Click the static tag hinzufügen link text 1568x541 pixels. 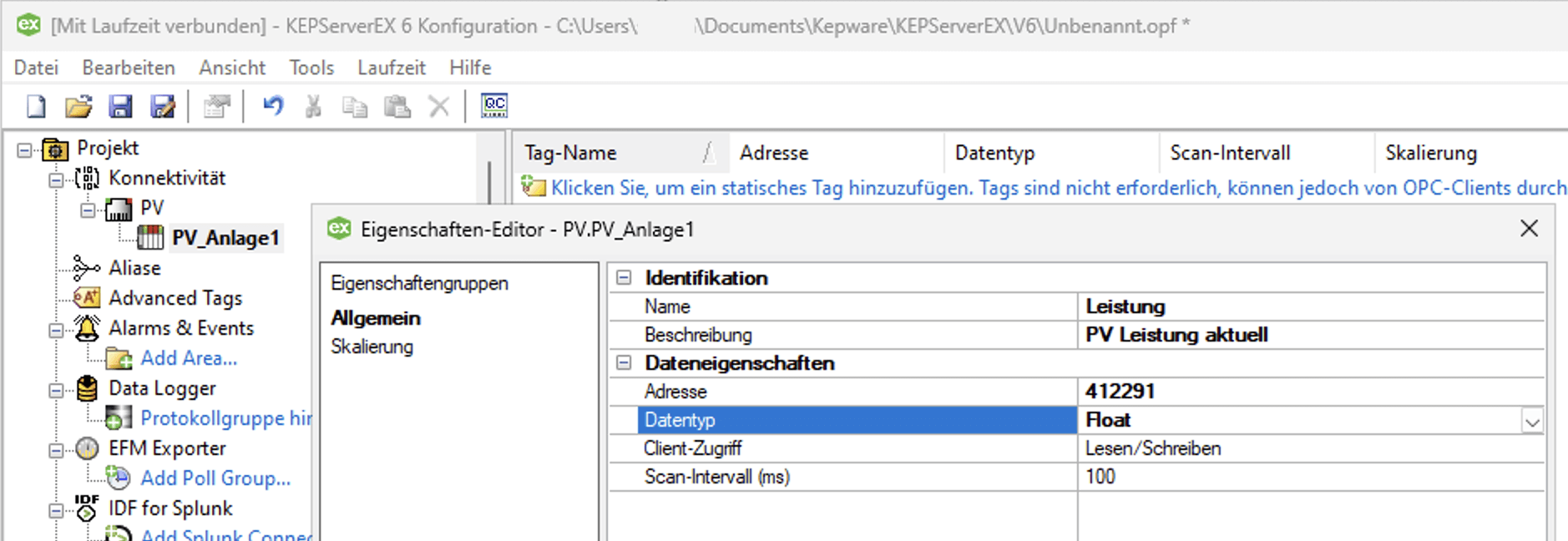pos(1059,188)
